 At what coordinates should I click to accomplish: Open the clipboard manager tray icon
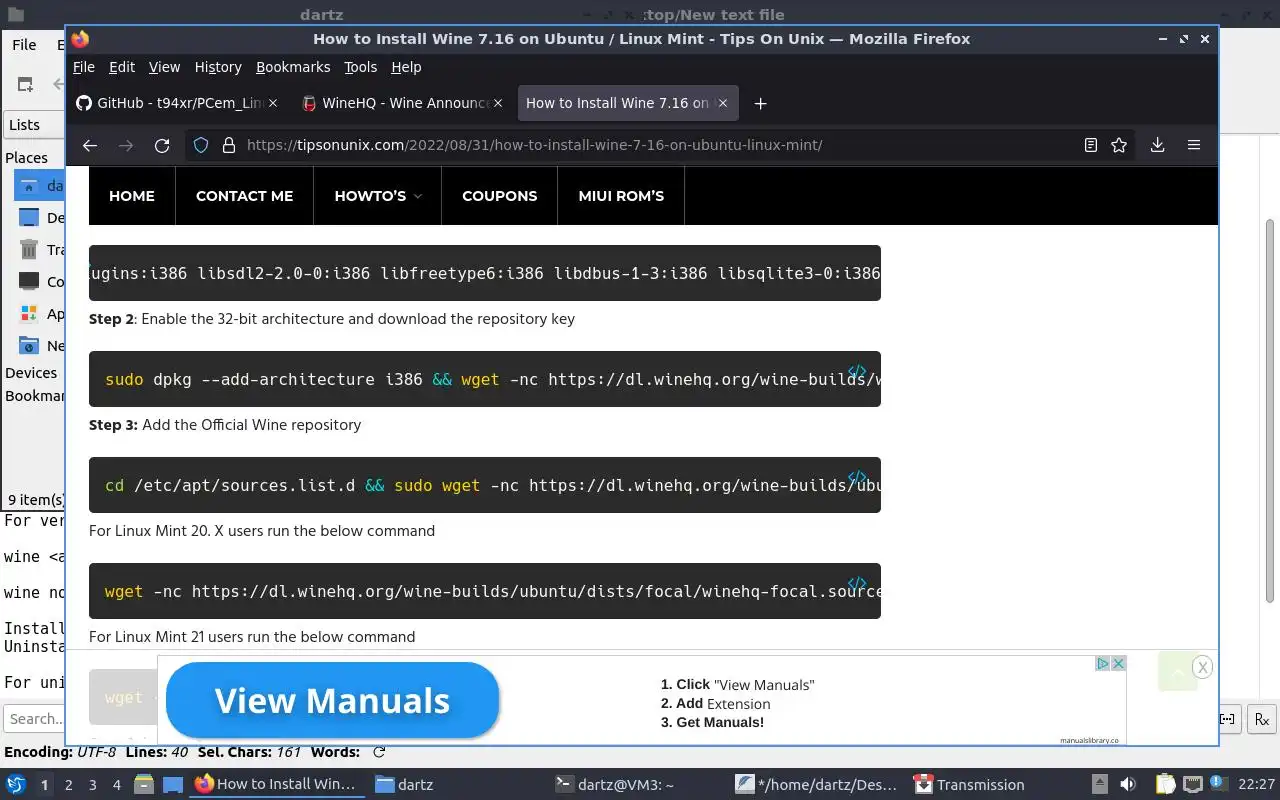tap(1165, 784)
